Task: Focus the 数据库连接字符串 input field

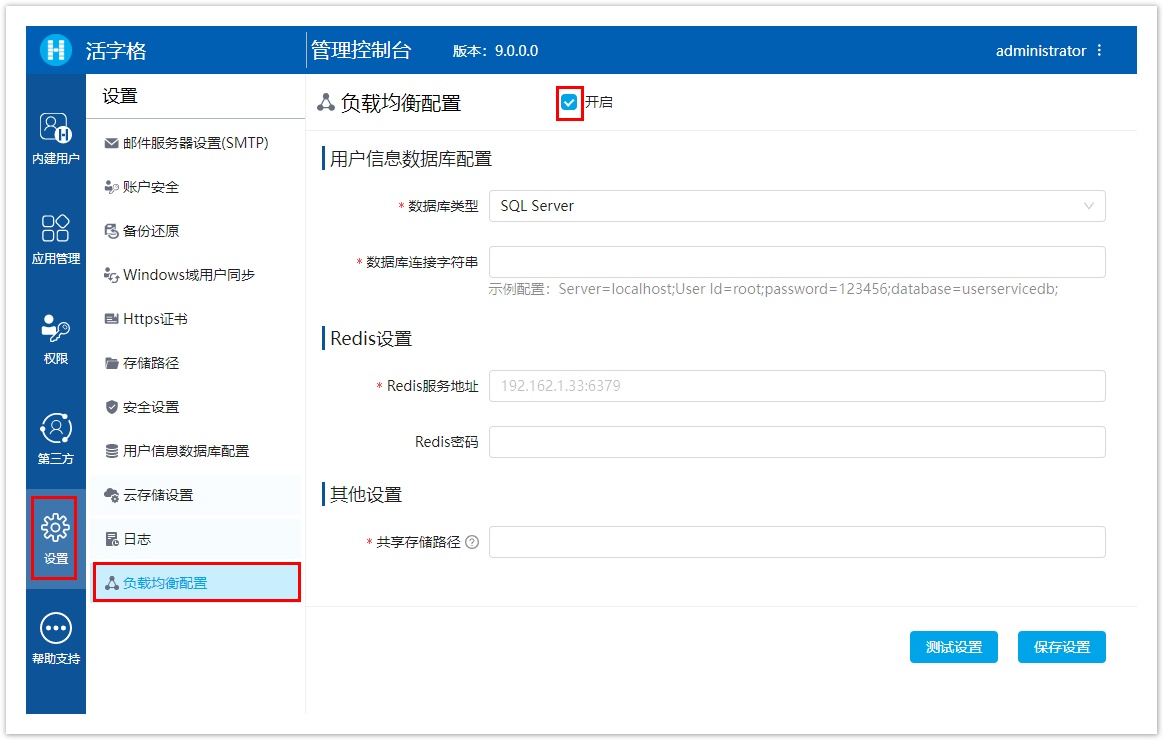Action: tap(796, 262)
